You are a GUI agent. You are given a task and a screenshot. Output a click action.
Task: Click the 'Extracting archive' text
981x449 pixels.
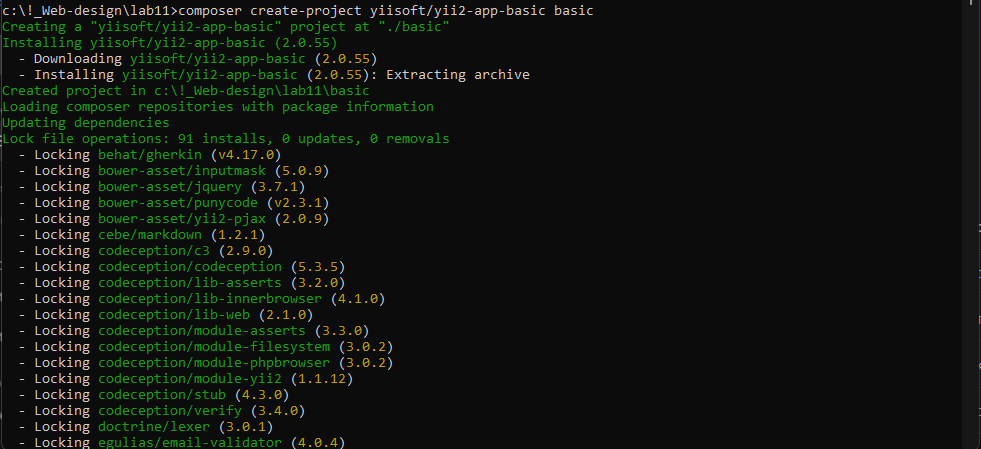pyautogui.click(x=458, y=75)
